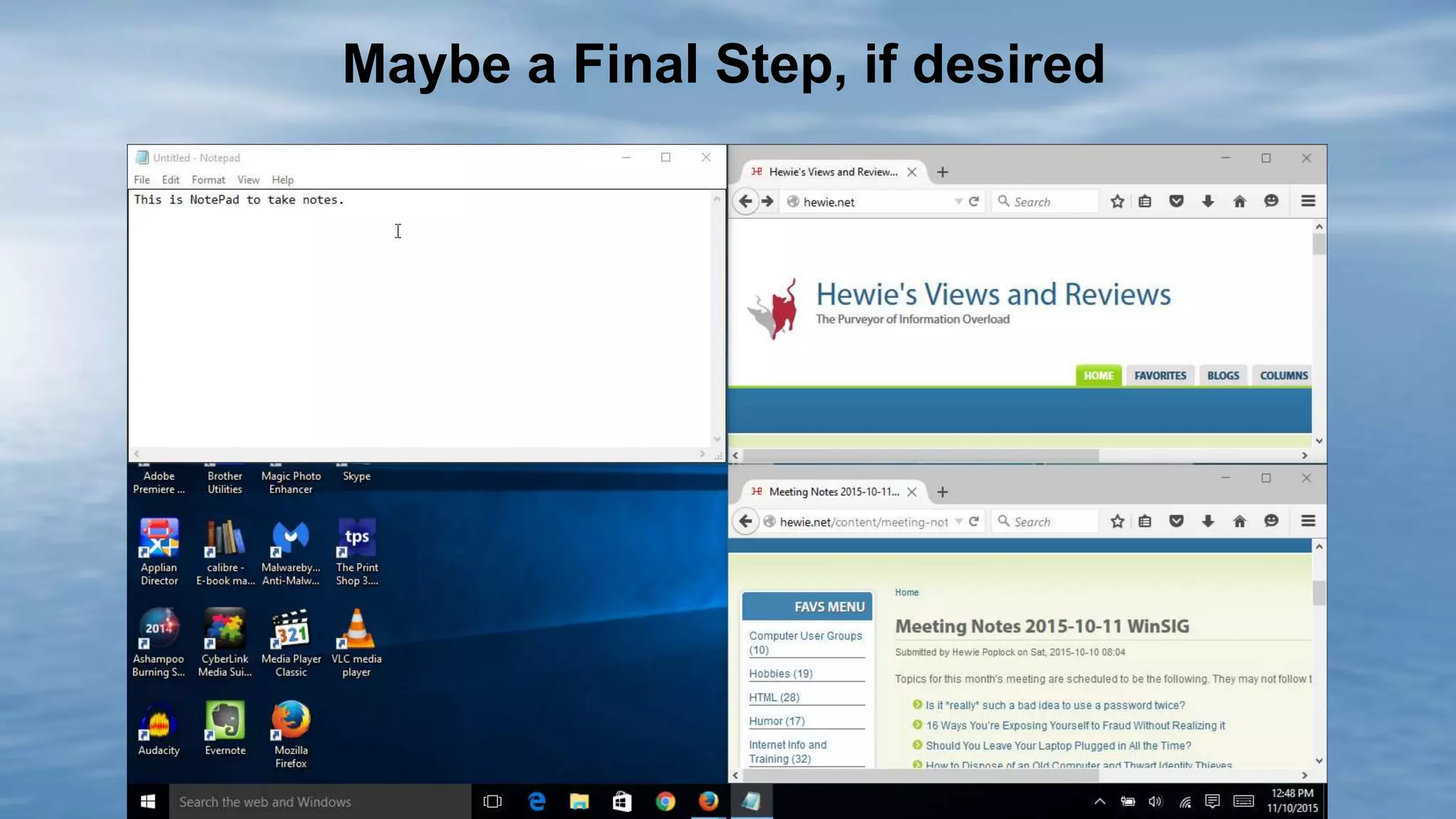
Task: Open The Print Shop desktop icon
Action: (x=356, y=551)
